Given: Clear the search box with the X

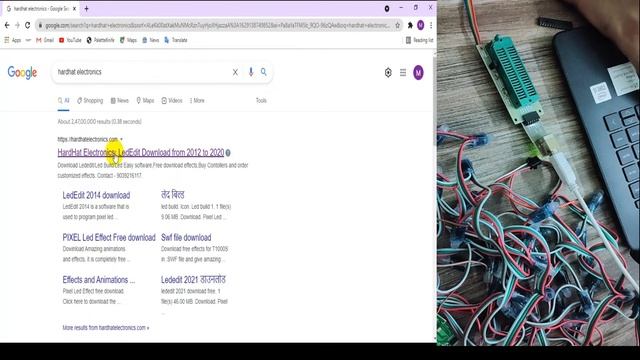Looking at the screenshot, I should (235, 72).
